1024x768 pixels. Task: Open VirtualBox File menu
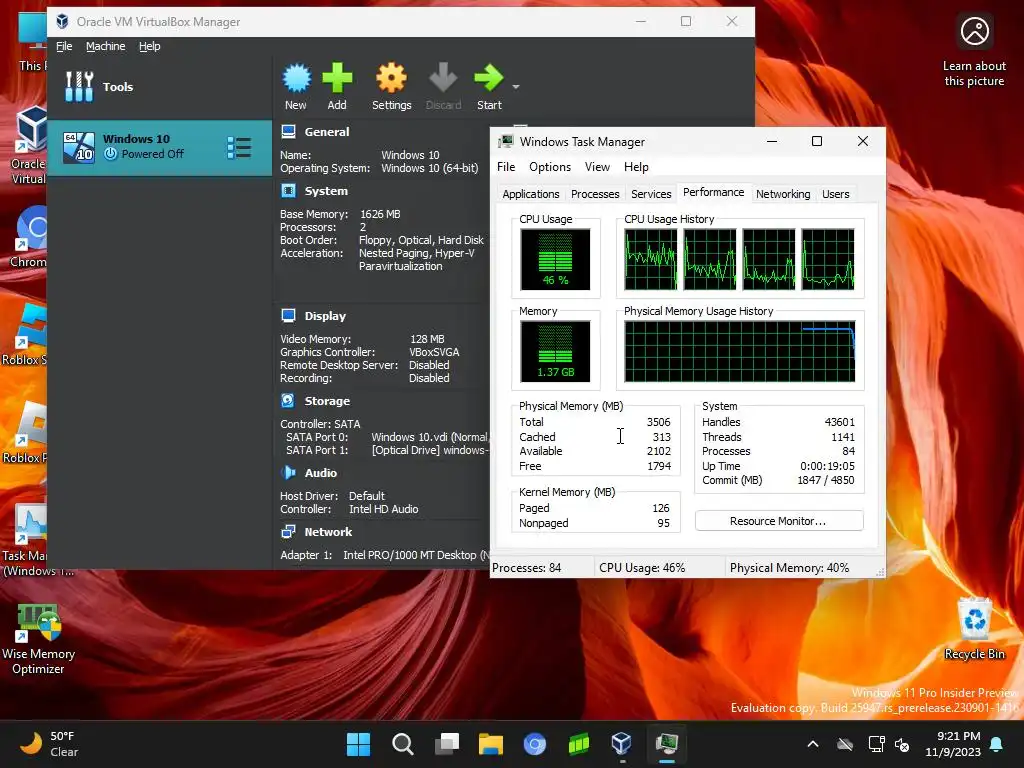[x=64, y=46]
